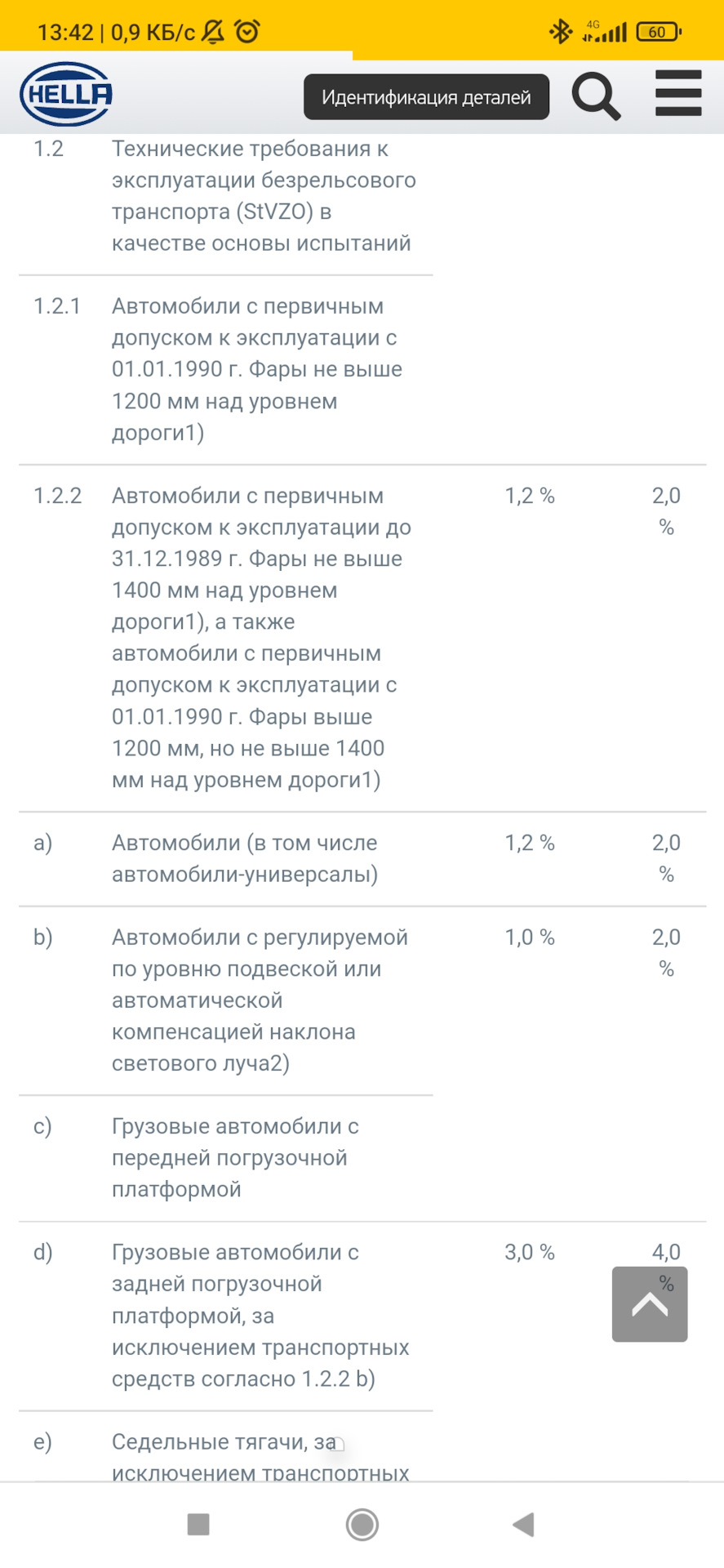This screenshot has height=1568, width=724.
Task: Open recent apps with the square button
Action: coord(196,1524)
